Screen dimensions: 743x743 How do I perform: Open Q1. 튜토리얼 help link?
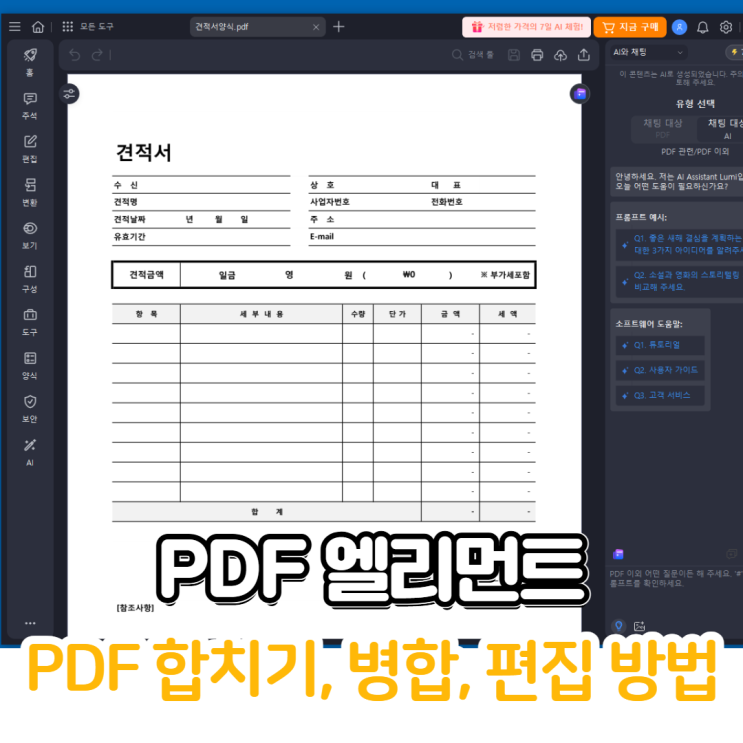pos(660,345)
